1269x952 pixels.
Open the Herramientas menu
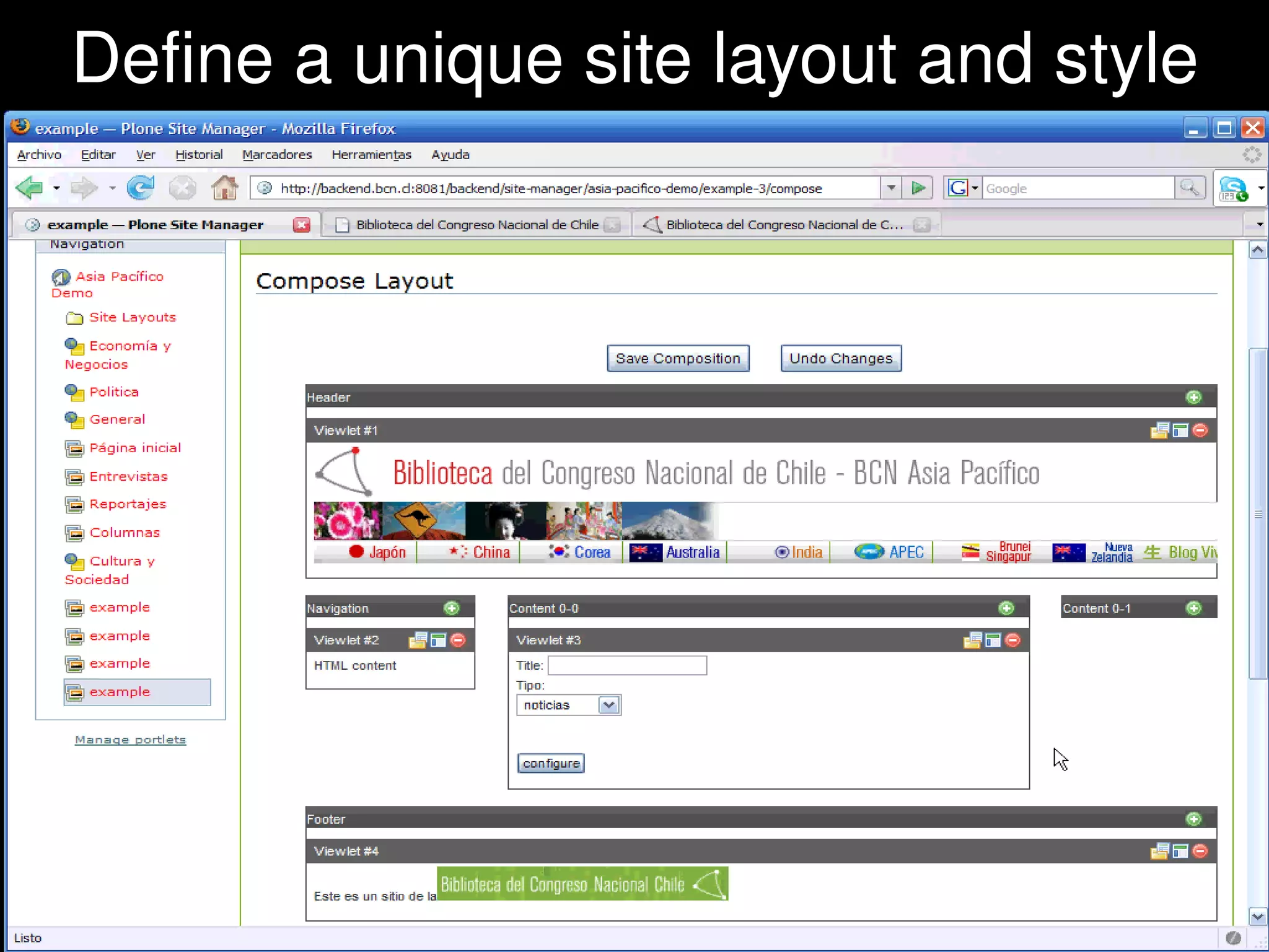click(x=371, y=155)
